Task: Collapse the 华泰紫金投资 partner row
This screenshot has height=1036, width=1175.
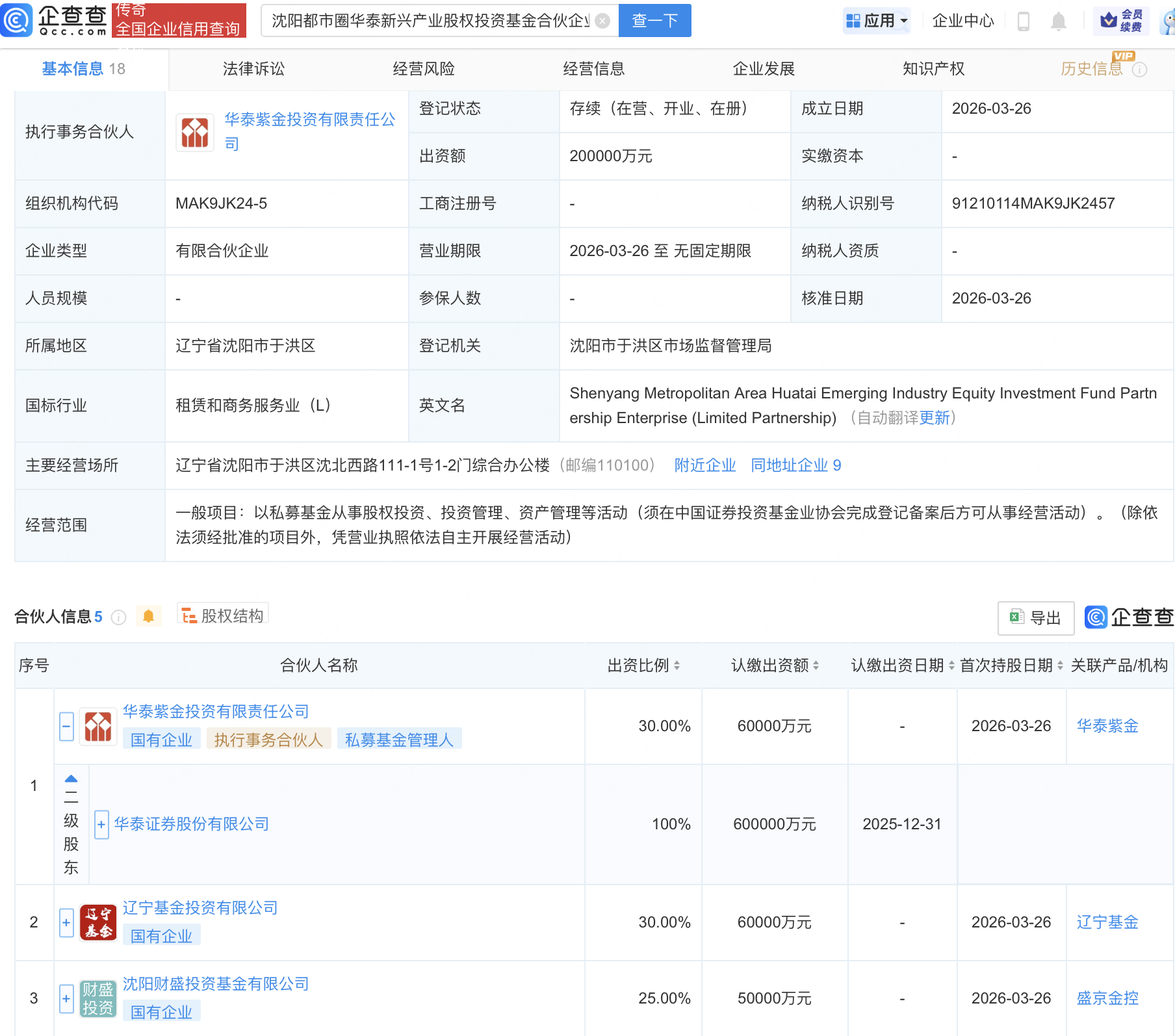Action: pos(66,726)
